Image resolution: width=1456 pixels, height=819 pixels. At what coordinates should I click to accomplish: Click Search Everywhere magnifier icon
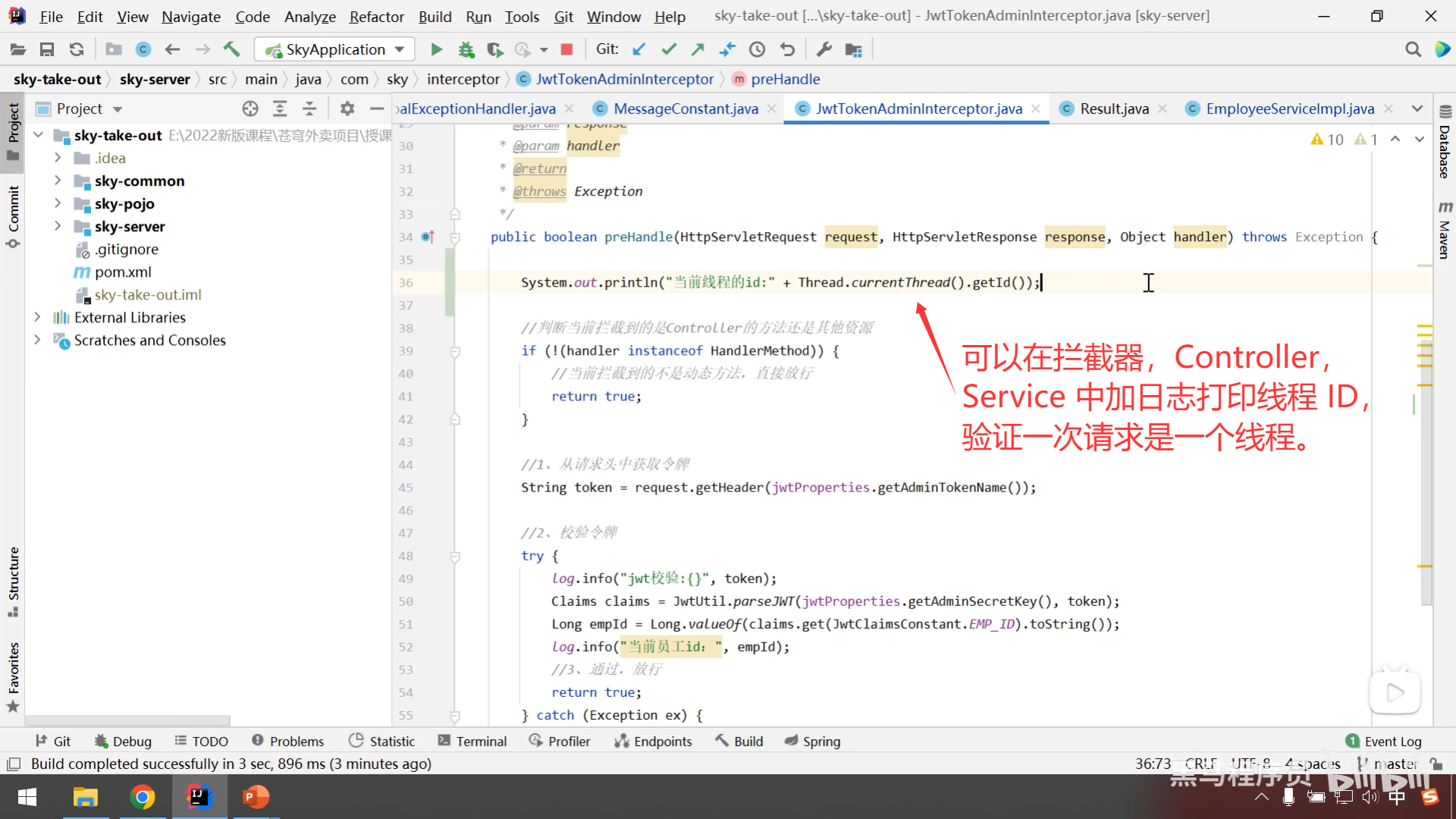coord(1413,50)
